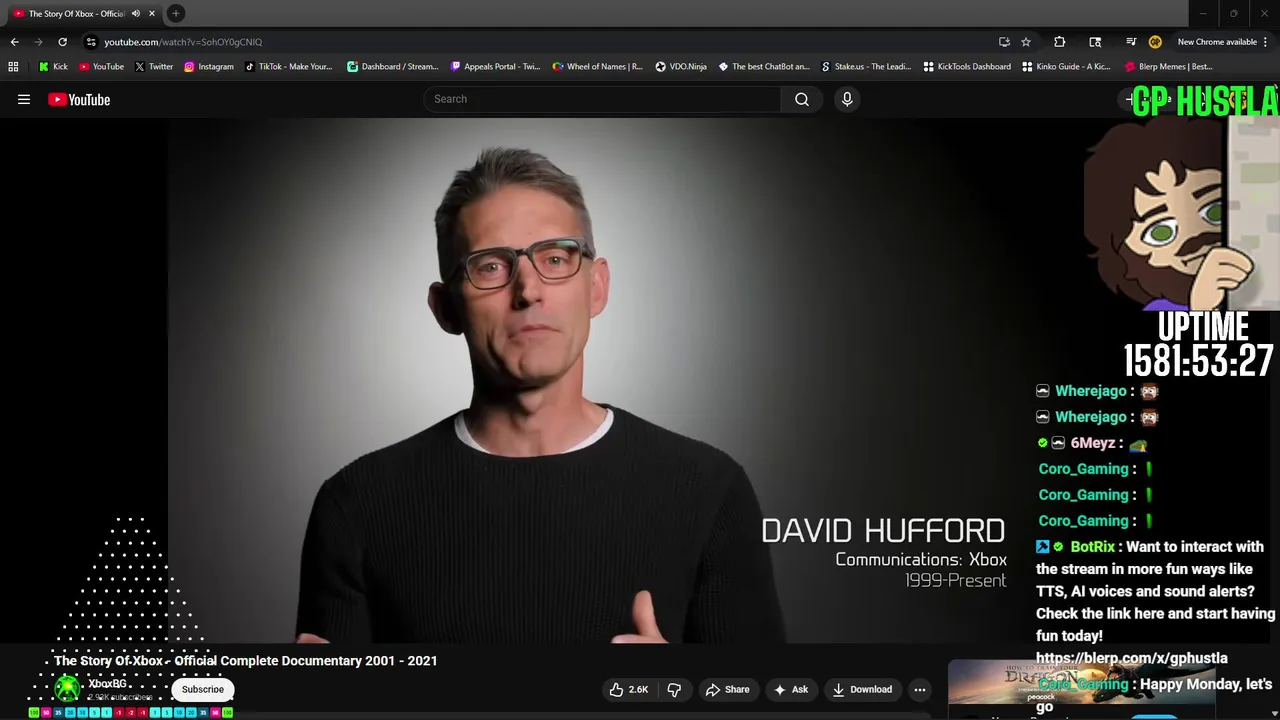This screenshot has height=720, width=1280.
Task: Install or cast icon in address bar
Action: [x=1004, y=42]
